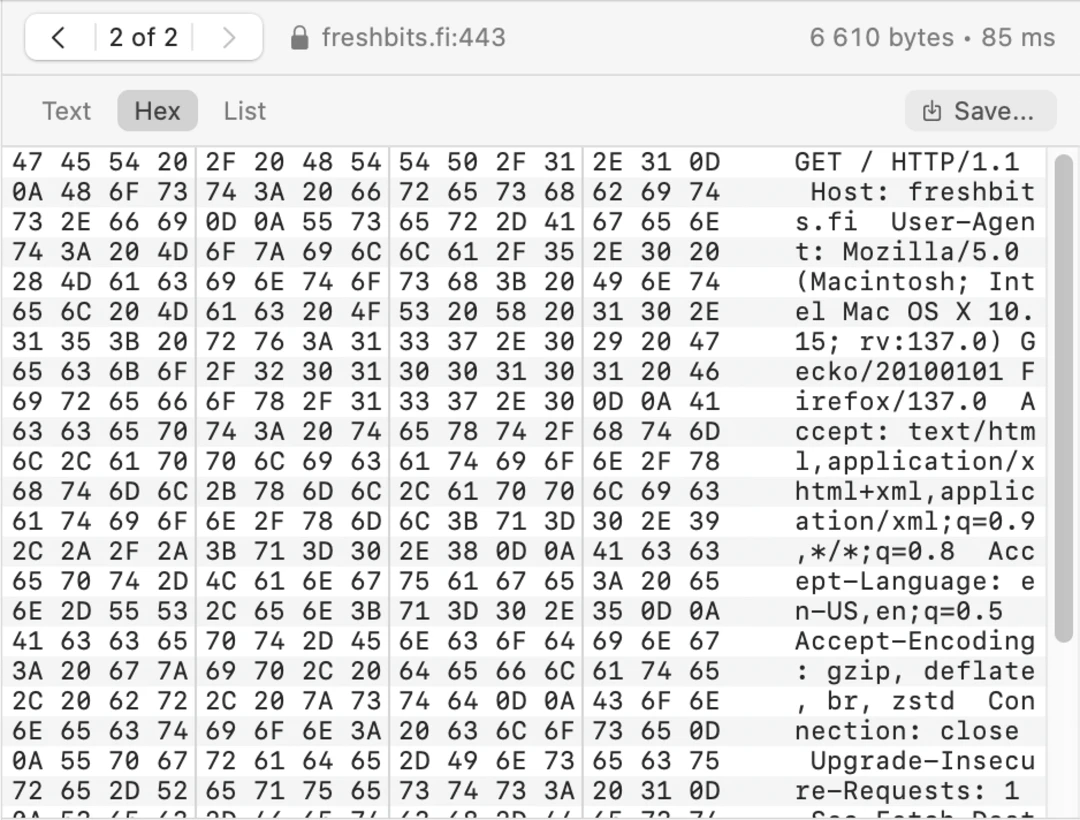Click the first hex byte 47 in top row
Image resolution: width=1080 pixels, height=820 pixels.
click(27, 162)
